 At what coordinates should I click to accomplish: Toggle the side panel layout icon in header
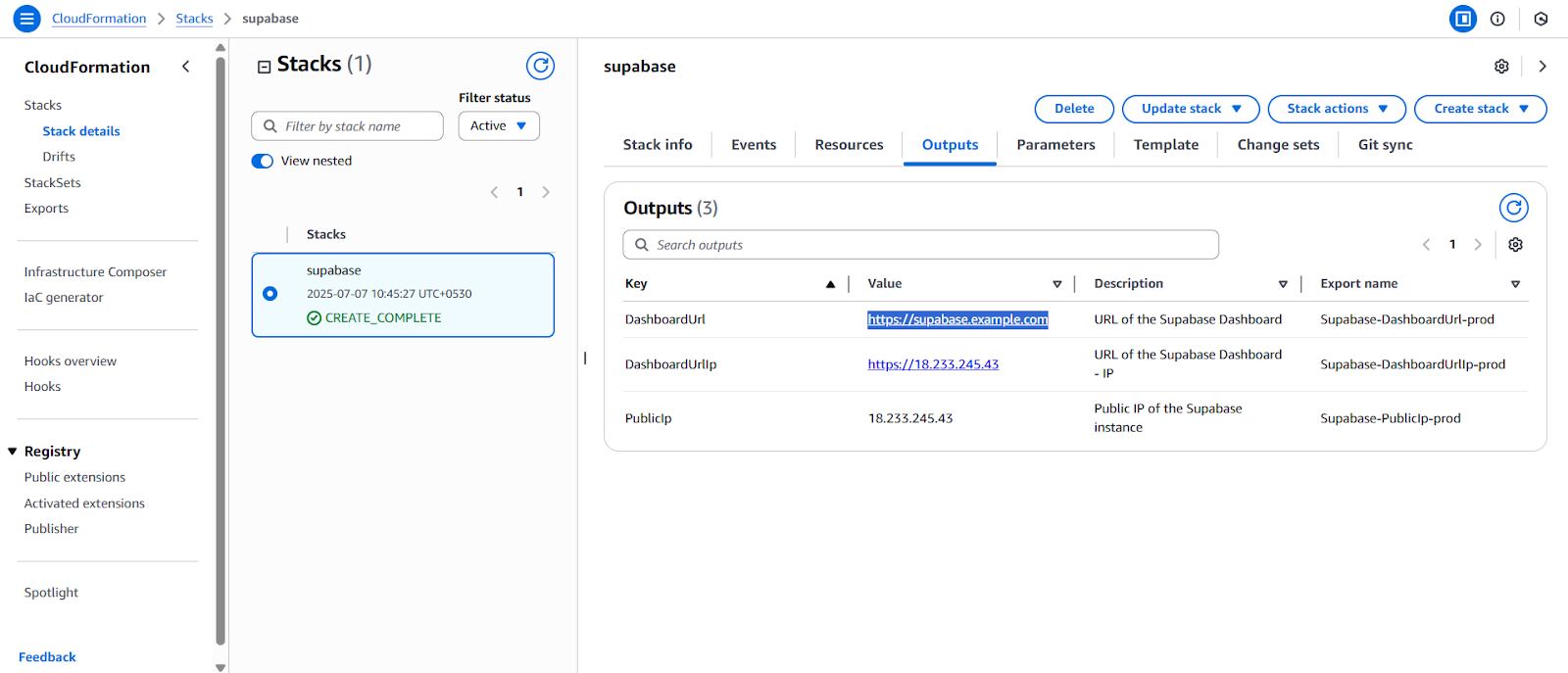click(1463, 19)
